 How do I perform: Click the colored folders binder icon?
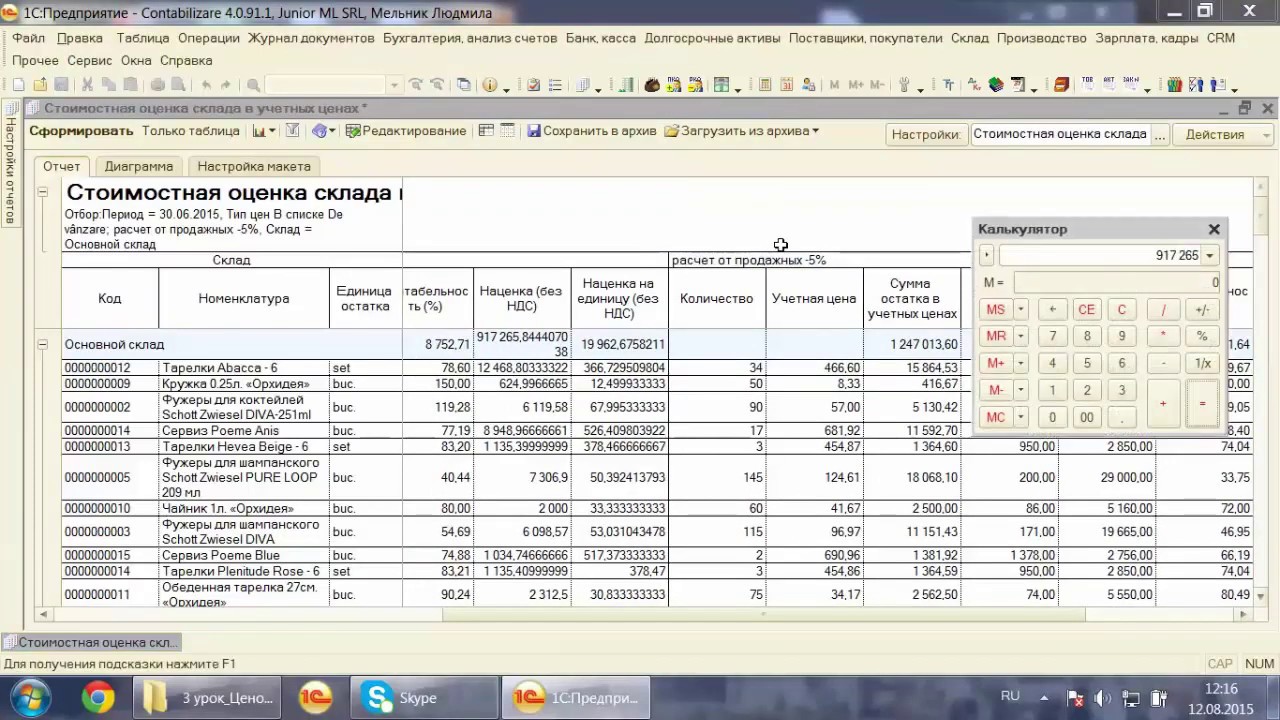[x=1176, y=85]
